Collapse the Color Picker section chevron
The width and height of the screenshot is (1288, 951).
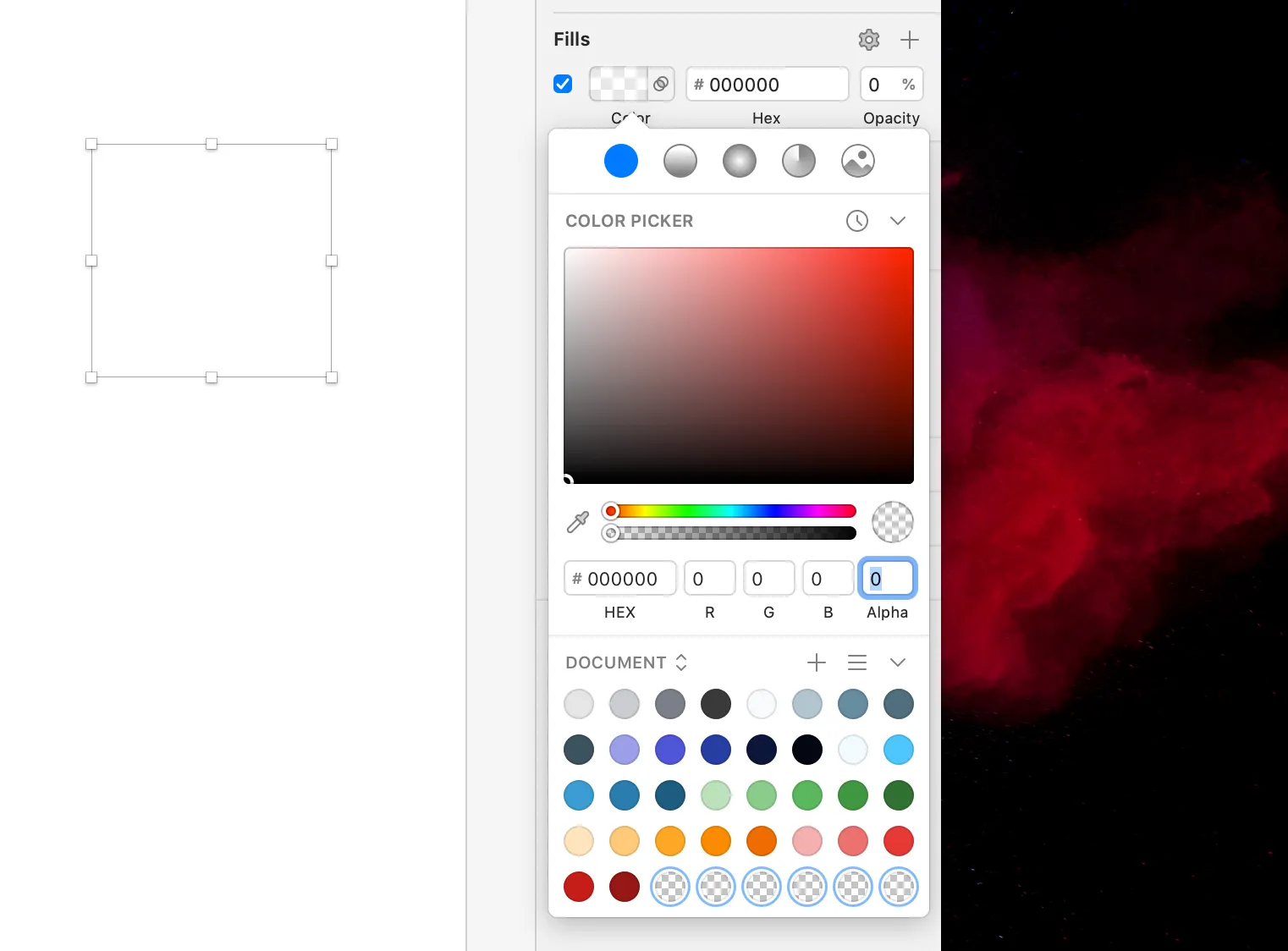point(898,221)
